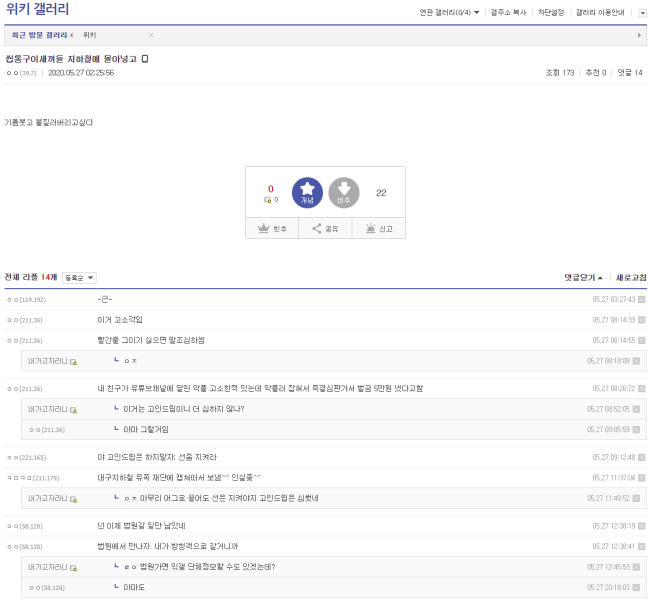The image size is (652, 600).
Task: Delete the comment at 05.27 08:14:33
Action: [642, 320]
